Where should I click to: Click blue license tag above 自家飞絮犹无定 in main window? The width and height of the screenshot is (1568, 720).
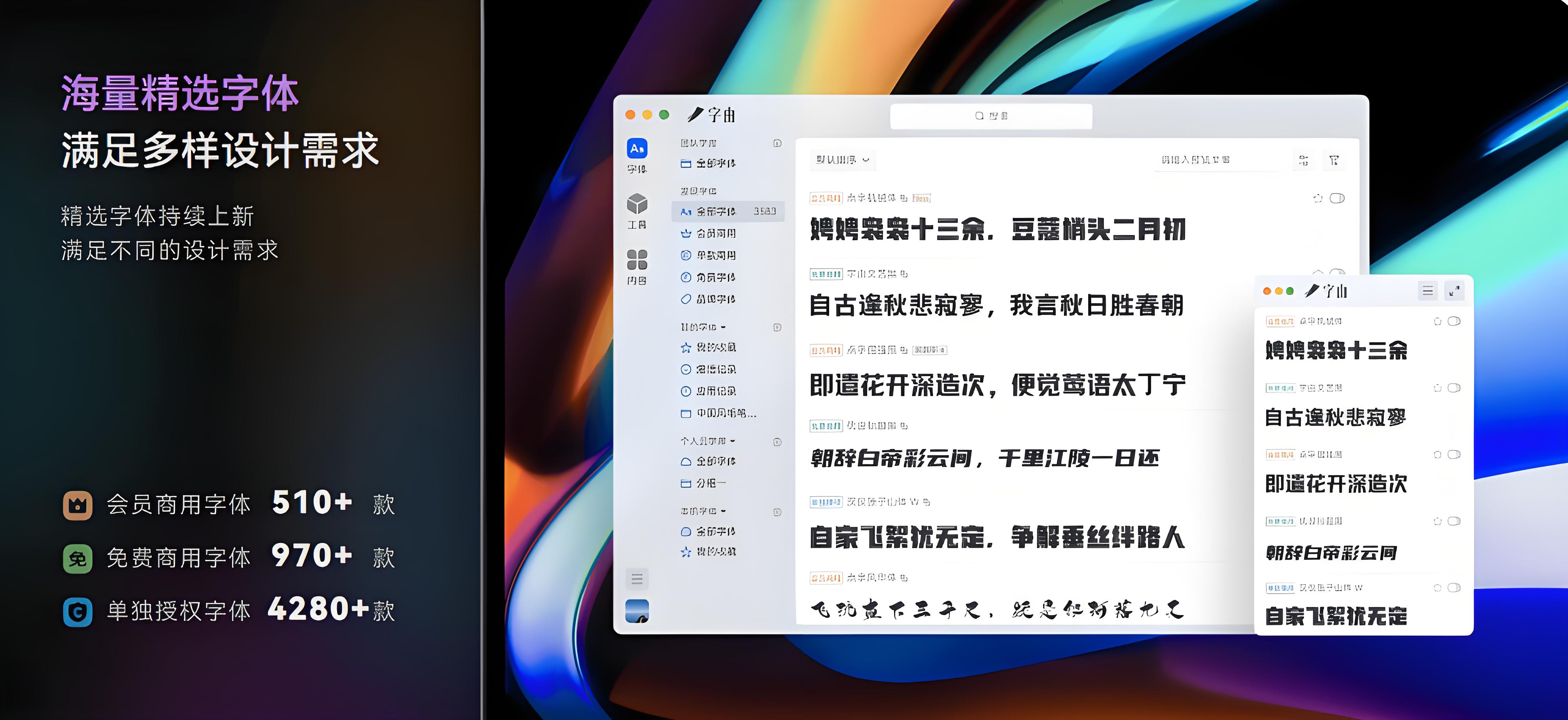click(x=826, y=502)
